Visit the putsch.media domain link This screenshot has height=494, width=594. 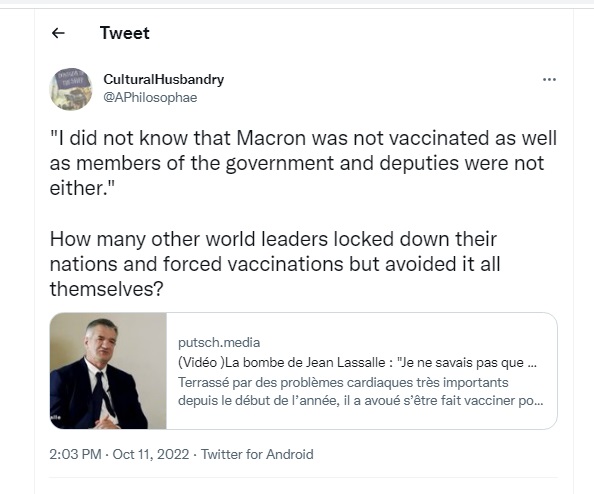coord(219,342)
